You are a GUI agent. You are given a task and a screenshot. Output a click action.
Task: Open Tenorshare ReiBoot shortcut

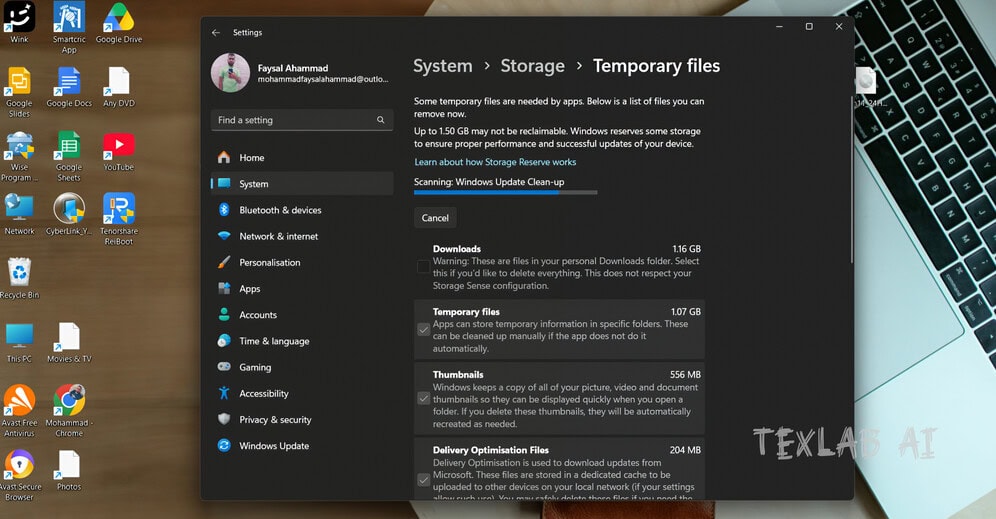tap(119, 219)
